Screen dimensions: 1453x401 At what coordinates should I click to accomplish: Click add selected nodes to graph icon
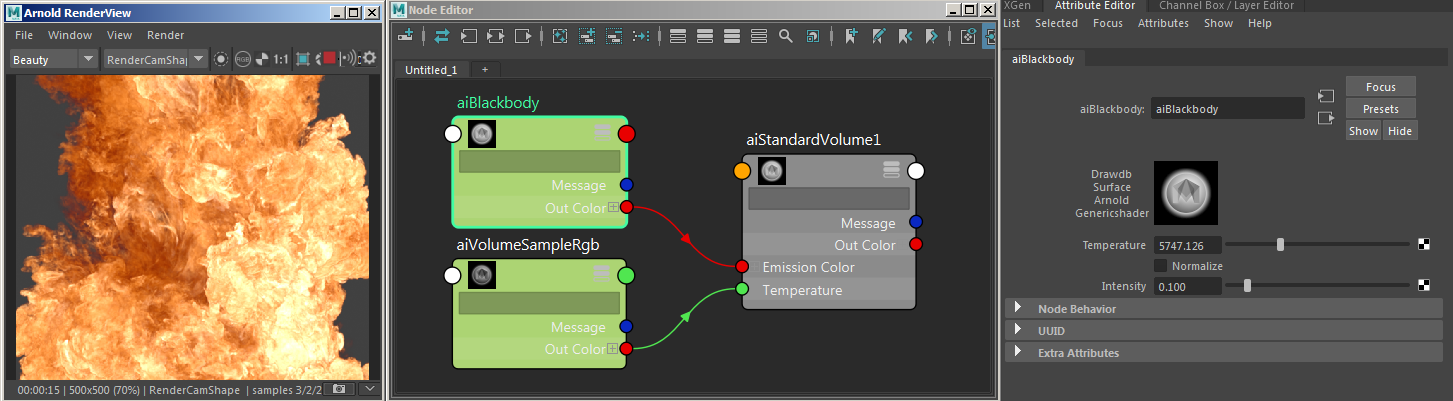[587, 36]
